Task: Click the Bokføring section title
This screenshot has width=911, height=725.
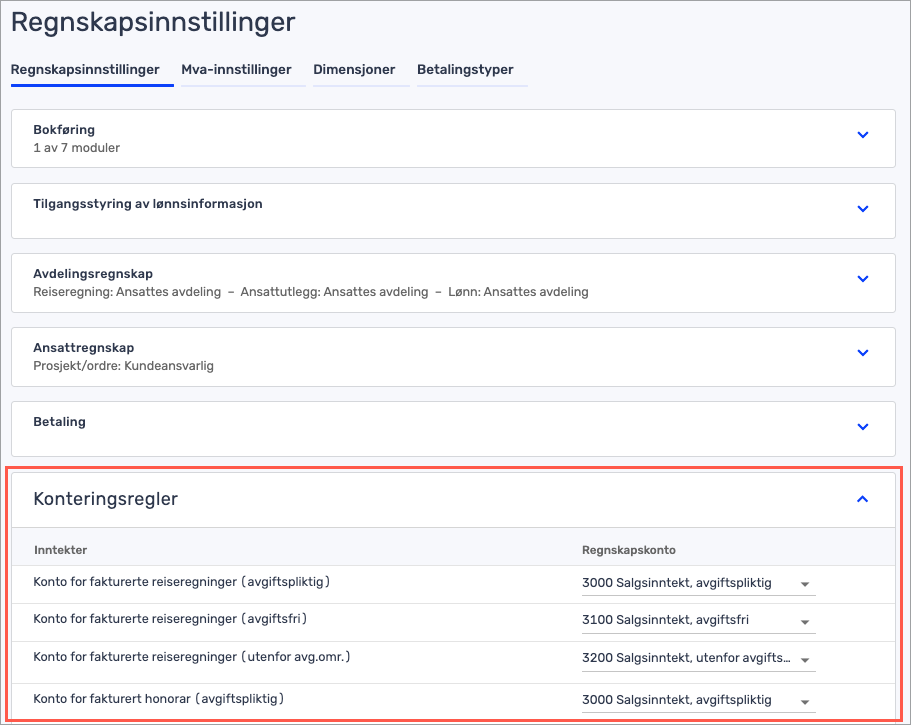Action: pos(64,130)
